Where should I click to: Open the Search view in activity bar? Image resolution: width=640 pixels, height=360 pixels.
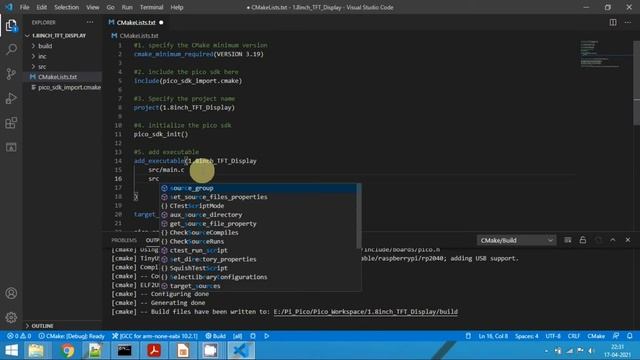[x=11, y=50]
